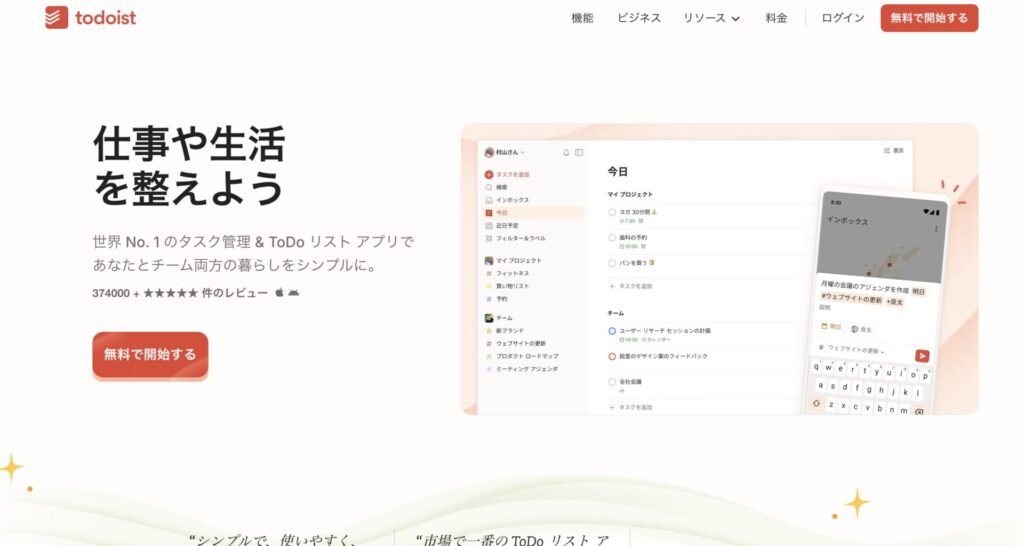Tap the red send arrow button
This screenshot has height=546, width=1024.
(922, 356)
